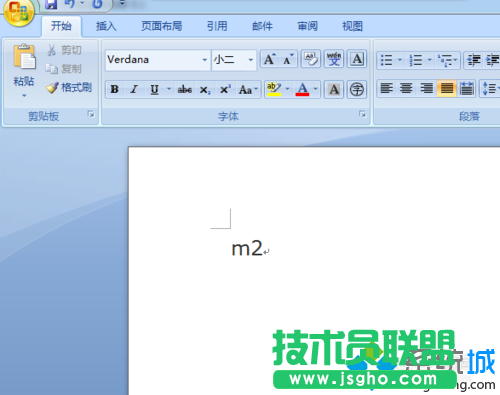The height and width of the screenshot is (395, 500).
Task: Expand numbering style arrow
Action: pos(430,60)
